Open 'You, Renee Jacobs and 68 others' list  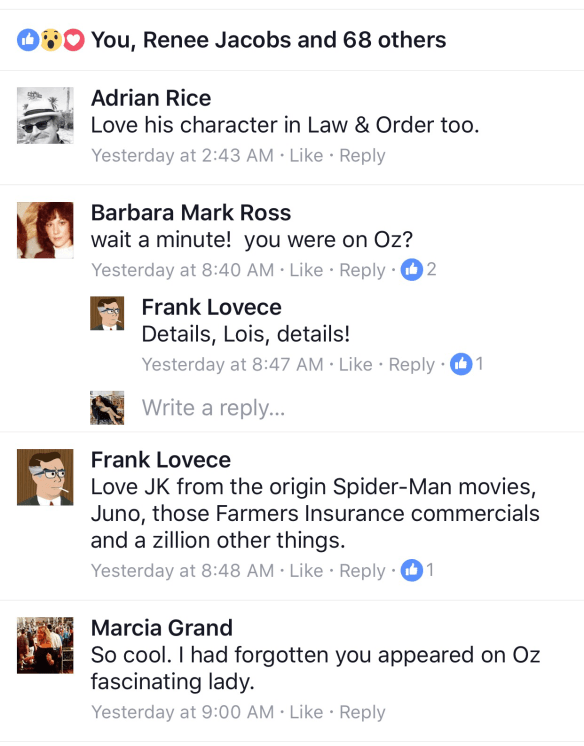(268, 40)
